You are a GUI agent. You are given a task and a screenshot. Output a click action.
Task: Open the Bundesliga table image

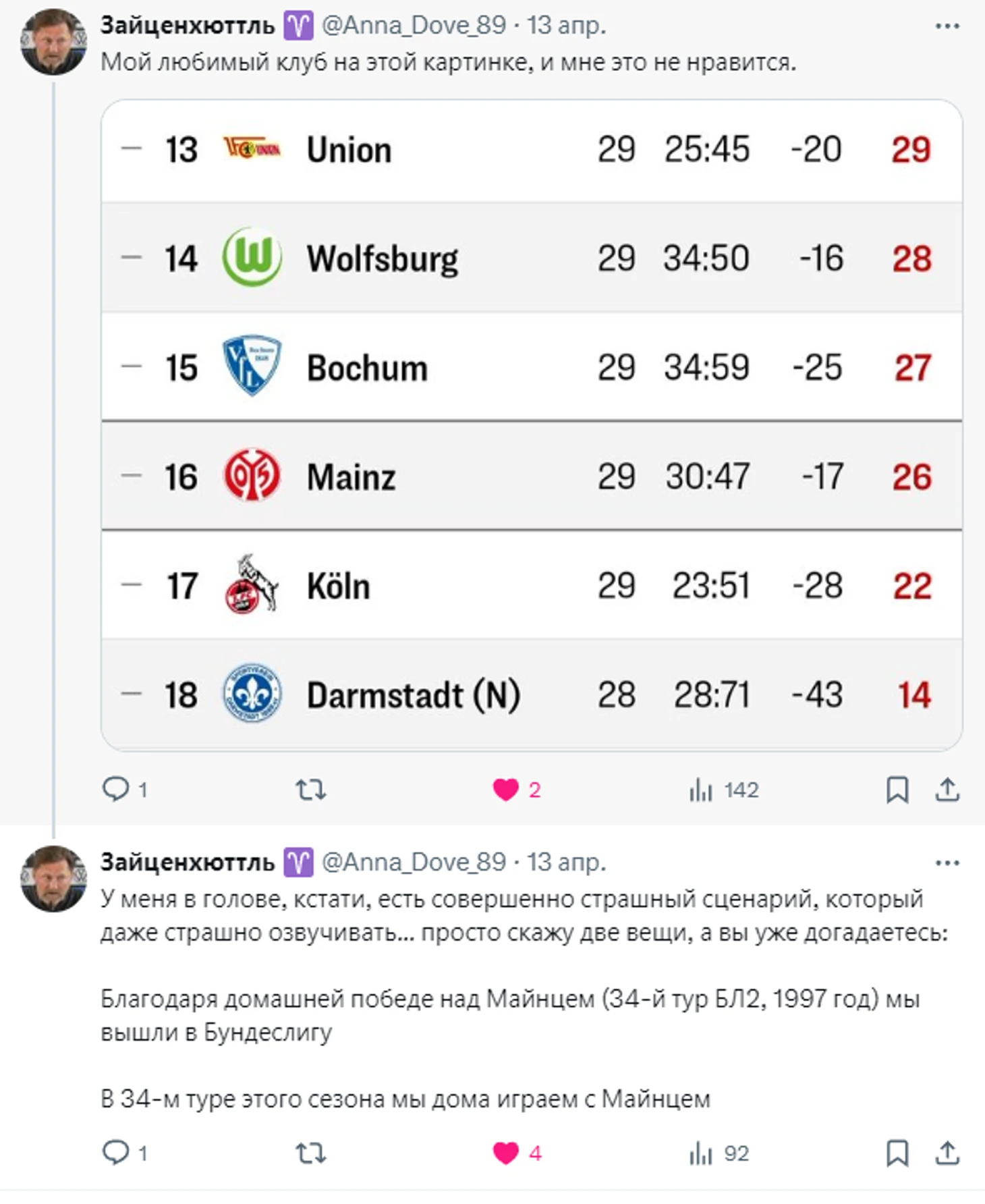coord(532,425)
